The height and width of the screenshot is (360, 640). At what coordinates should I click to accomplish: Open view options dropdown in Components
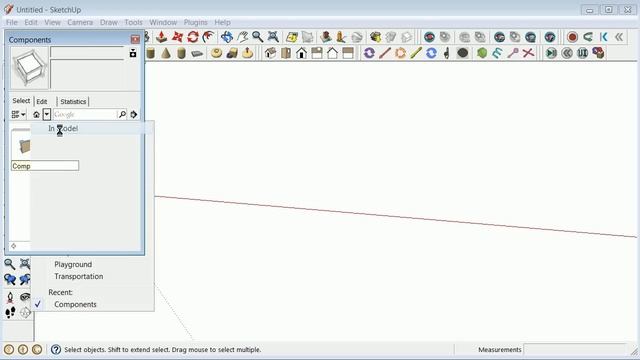[18, 115]
